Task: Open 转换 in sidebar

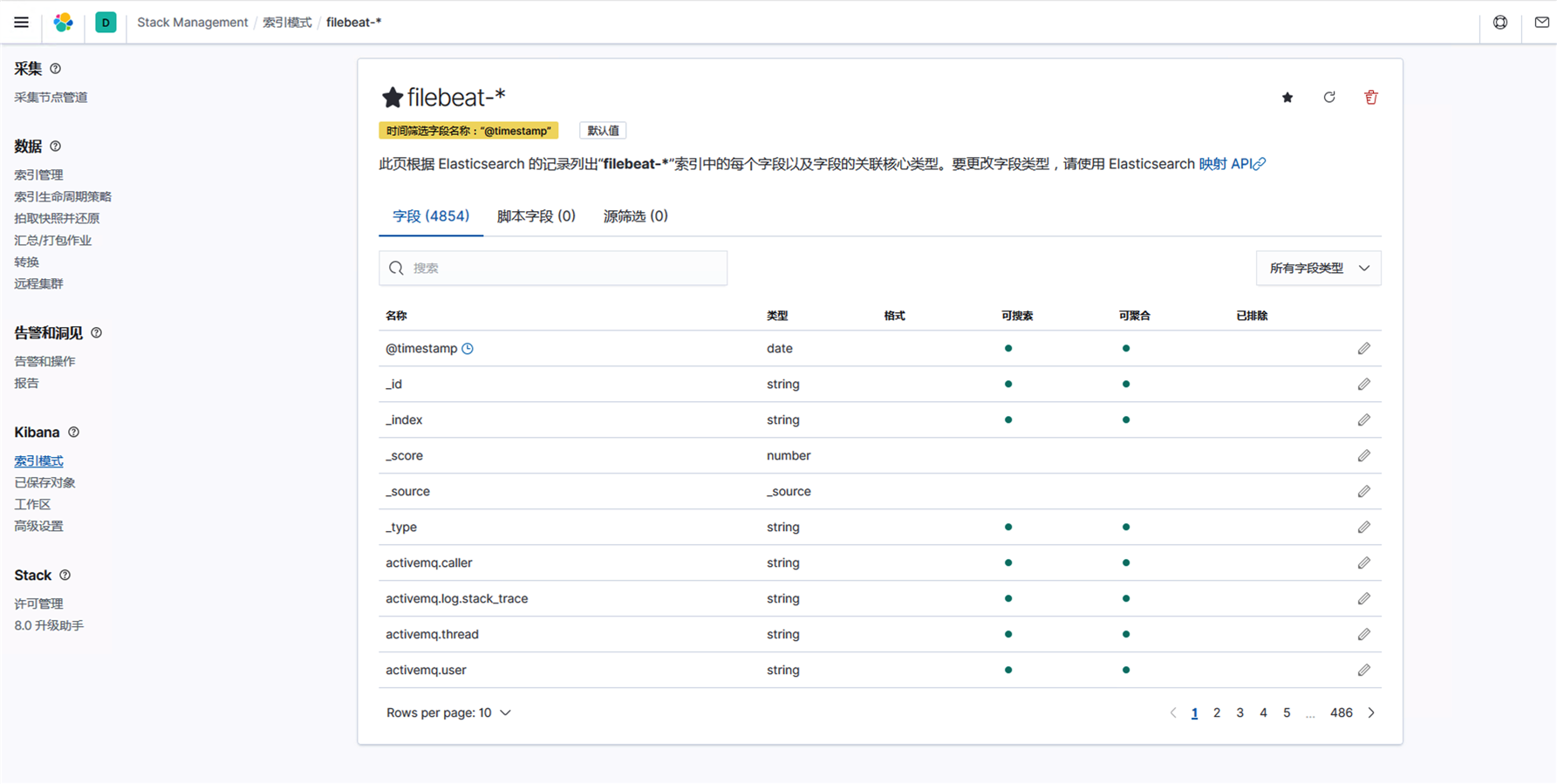Action: click(26, 262)
